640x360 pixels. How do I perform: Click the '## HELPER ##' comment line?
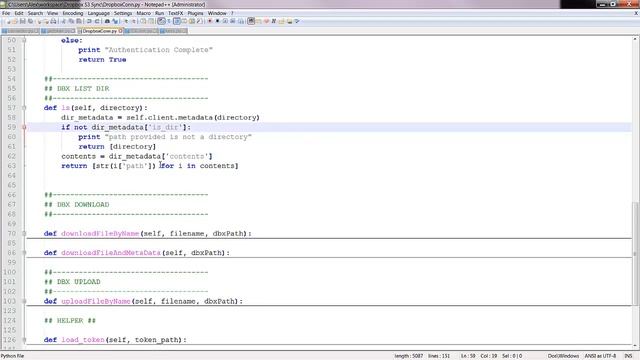click(x=70, y=321)
